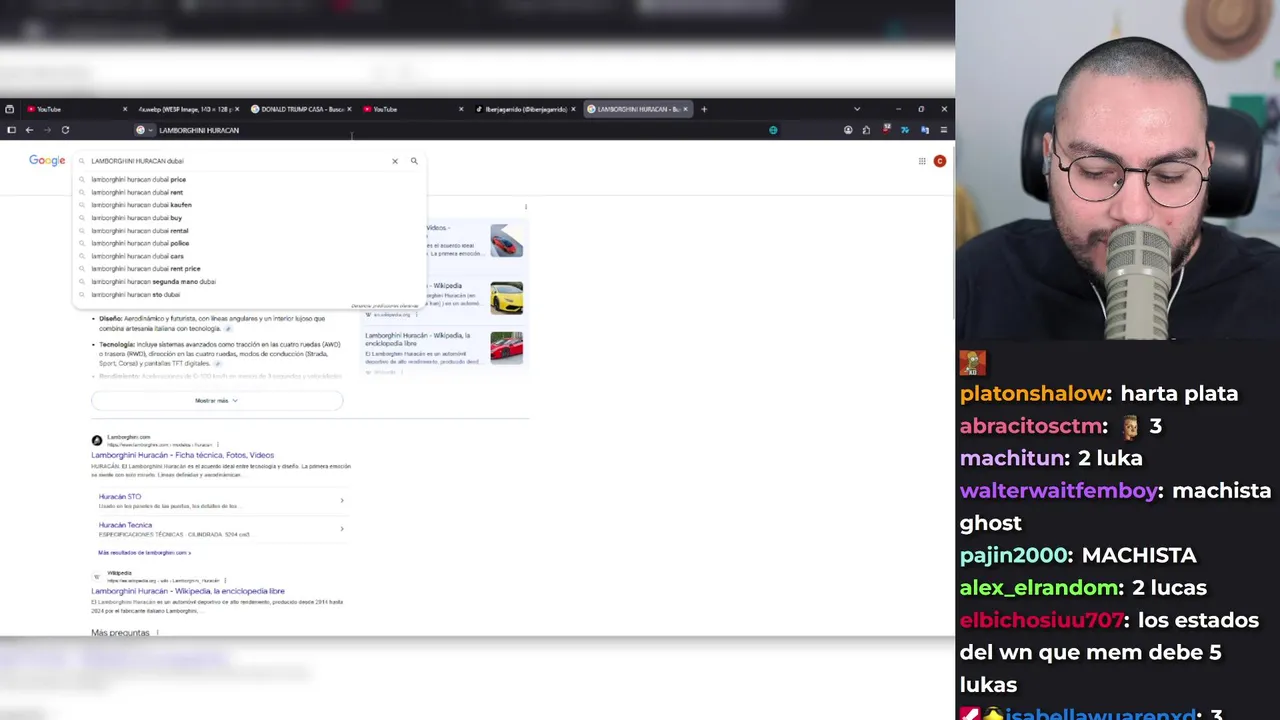Click "Más resultados de lamborghini.com" link

coord(144,553)
